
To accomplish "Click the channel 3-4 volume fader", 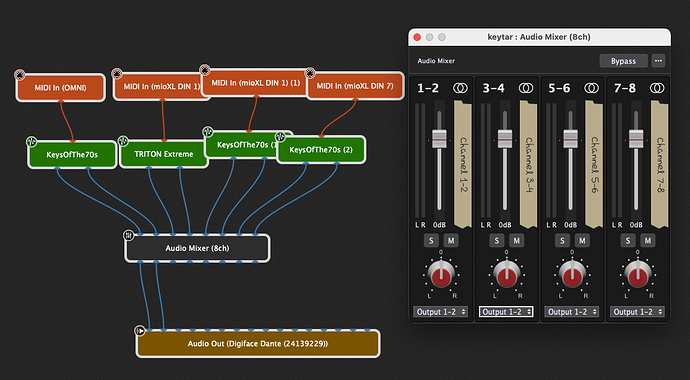I will [x=505, y=139].
